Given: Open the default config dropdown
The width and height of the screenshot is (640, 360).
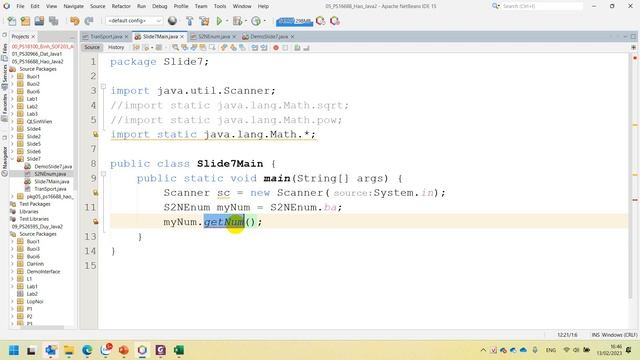Looking at the screenshot, I should 134,21.
